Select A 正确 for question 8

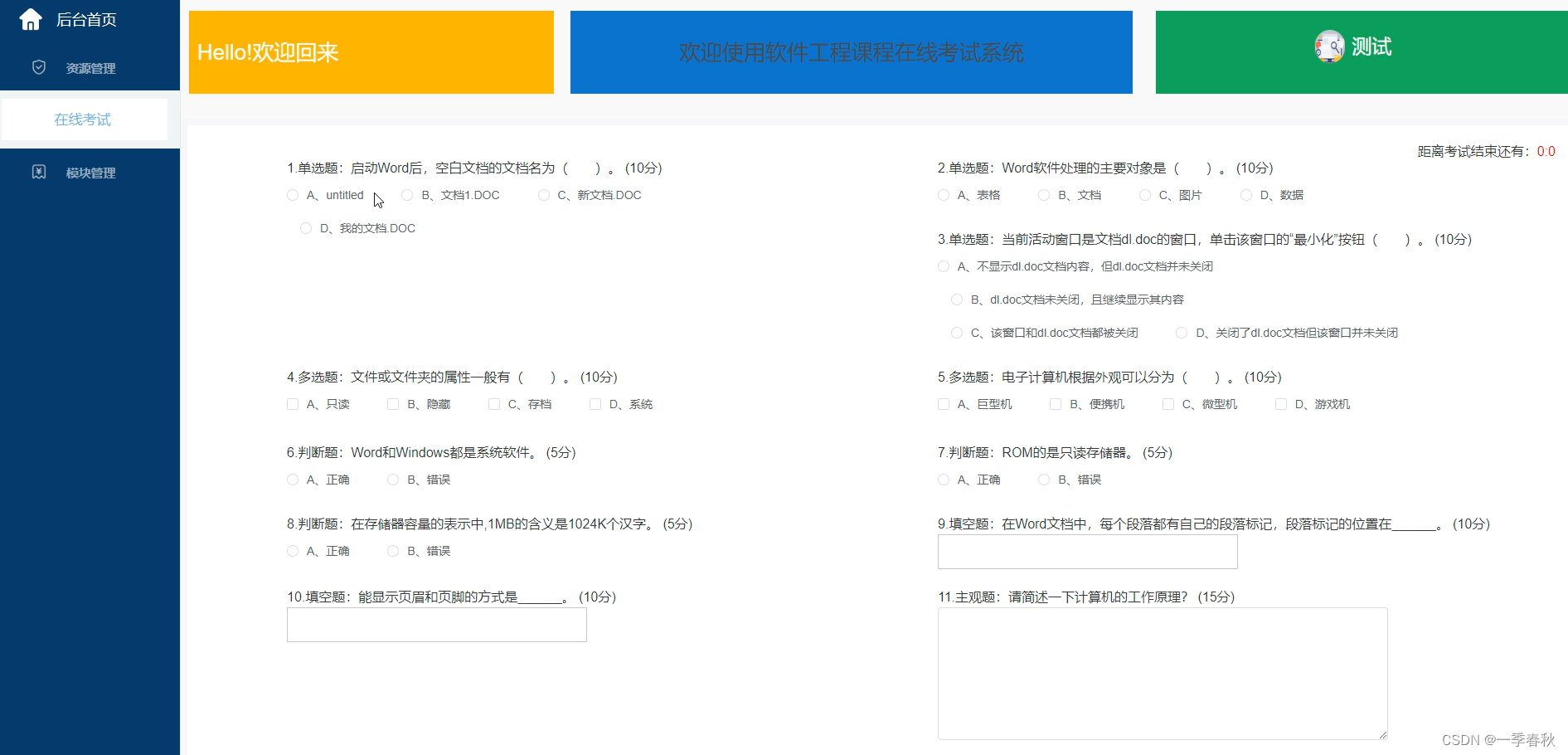[x=292, y=551]
